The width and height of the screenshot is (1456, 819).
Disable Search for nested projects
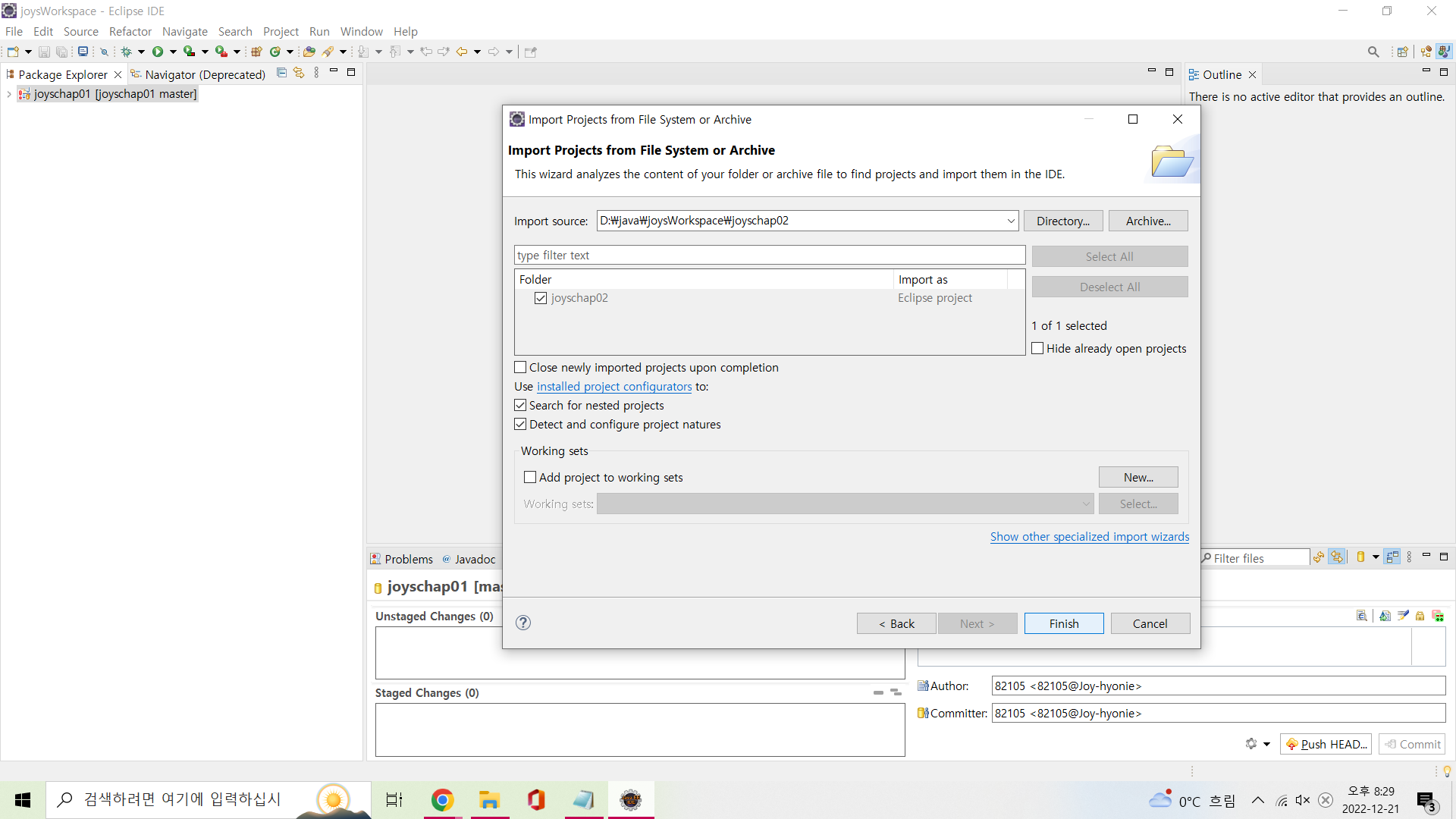(x=520, y=405)
